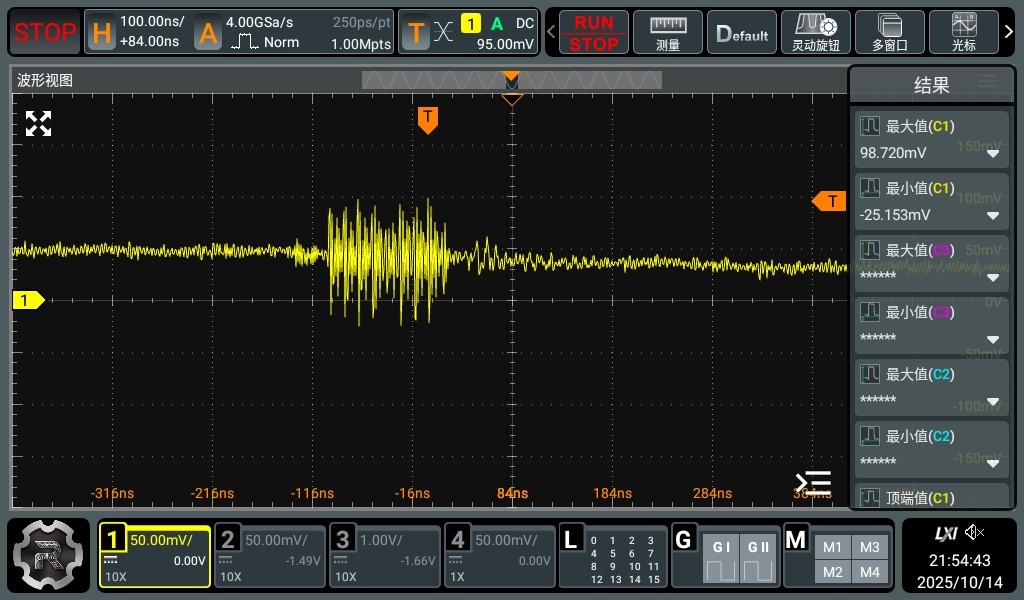Toggle channel 3 on
The width and height of the screenshot is (1024, 600).
pyautogui.click(x=385, y=556)
